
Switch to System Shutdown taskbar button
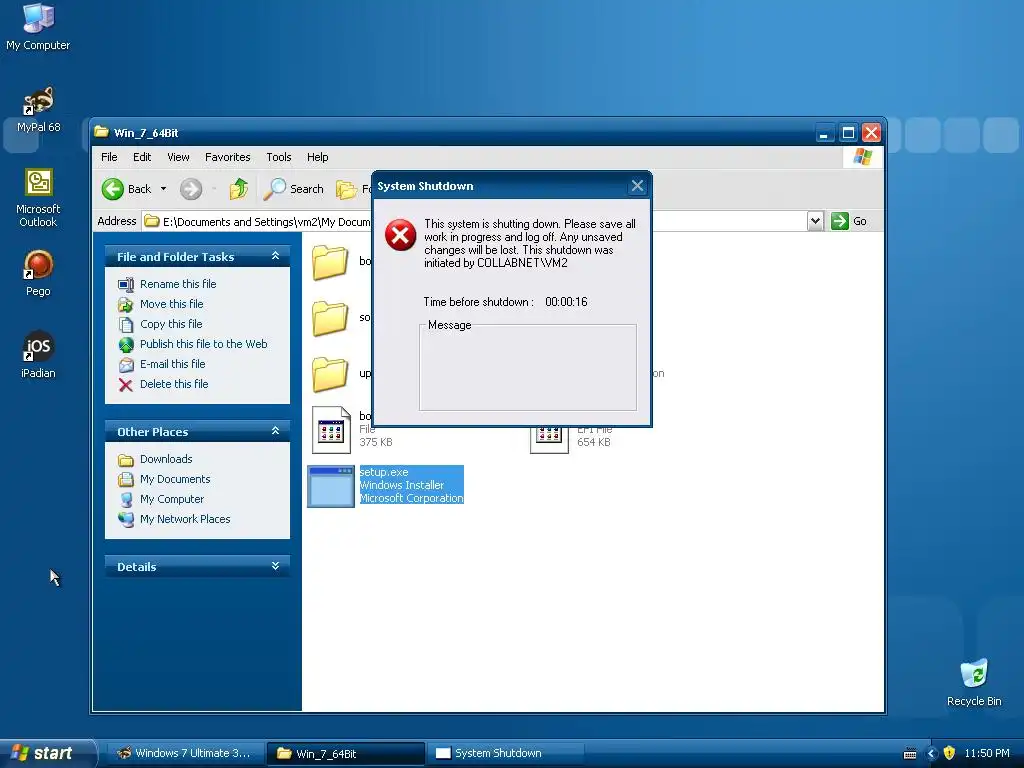pyautogui.click(x=505, y=754)
